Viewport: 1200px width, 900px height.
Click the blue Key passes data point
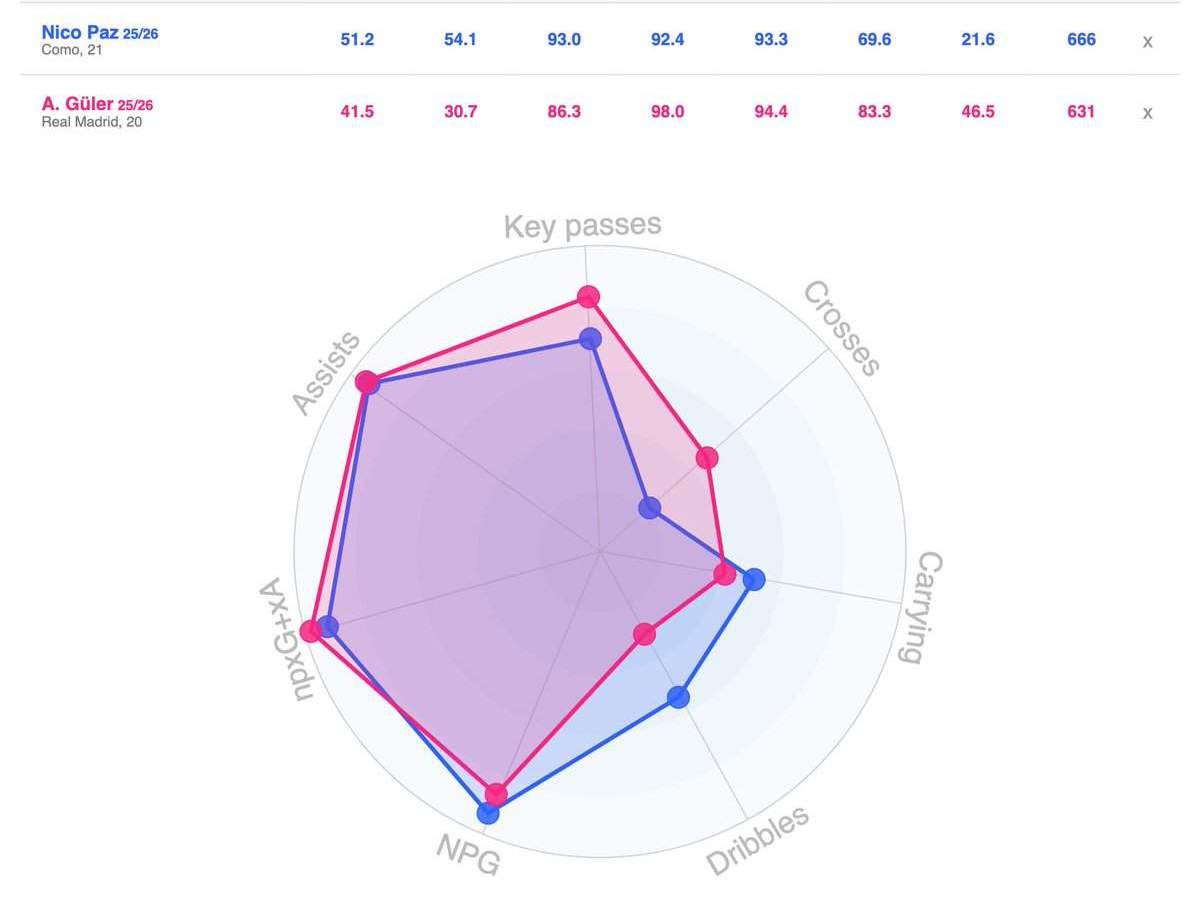590,339
